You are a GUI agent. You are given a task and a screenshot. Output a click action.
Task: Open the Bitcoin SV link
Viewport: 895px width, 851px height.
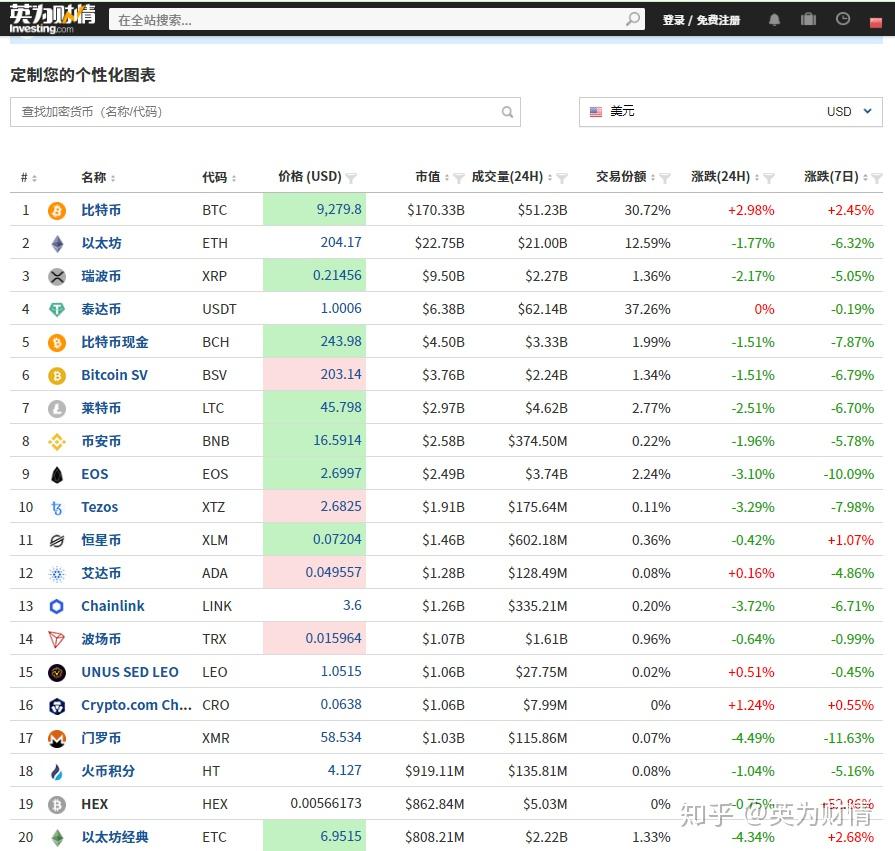tap(114, 375)
